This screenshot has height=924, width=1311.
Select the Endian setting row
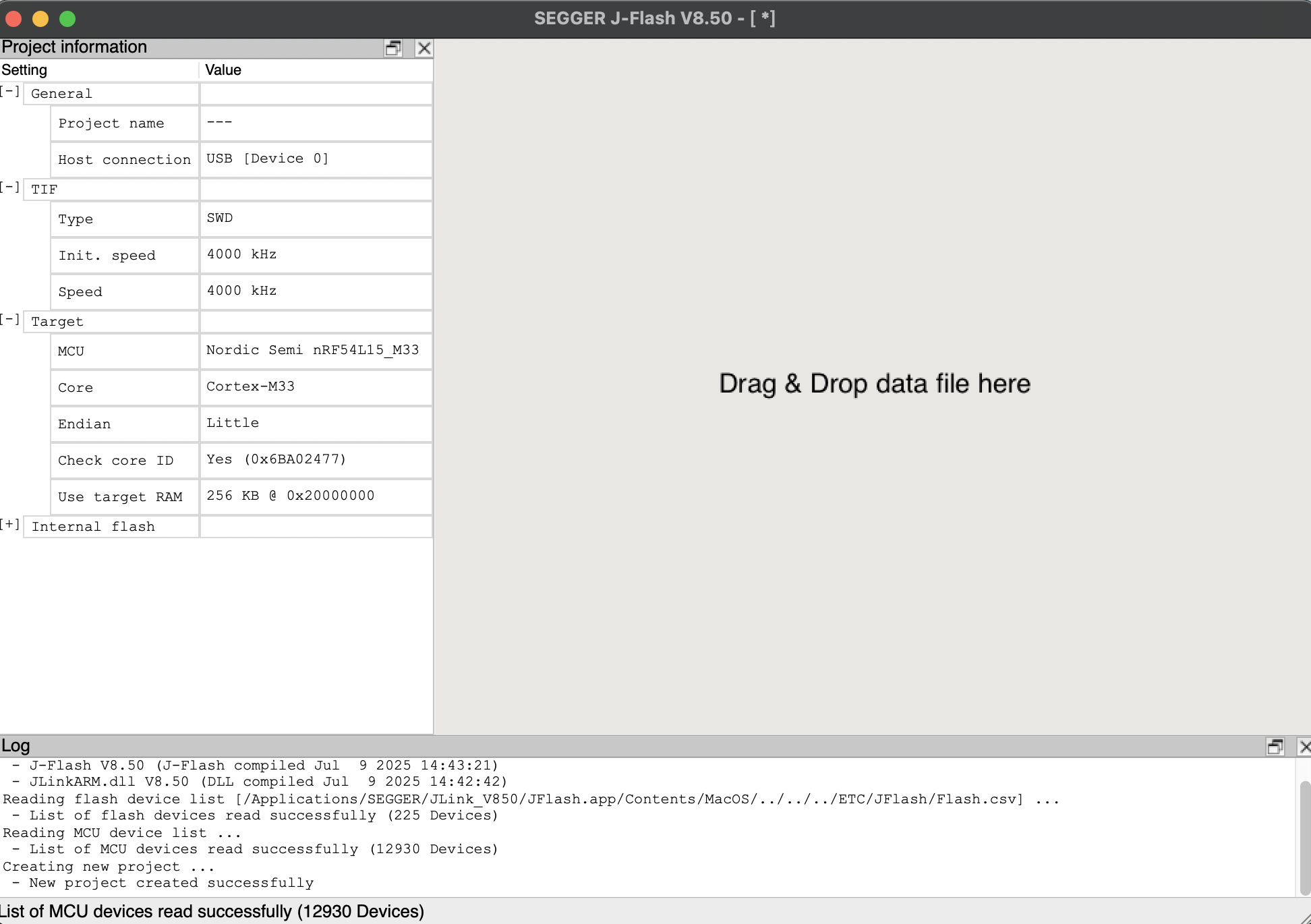[x=125, y=424]
